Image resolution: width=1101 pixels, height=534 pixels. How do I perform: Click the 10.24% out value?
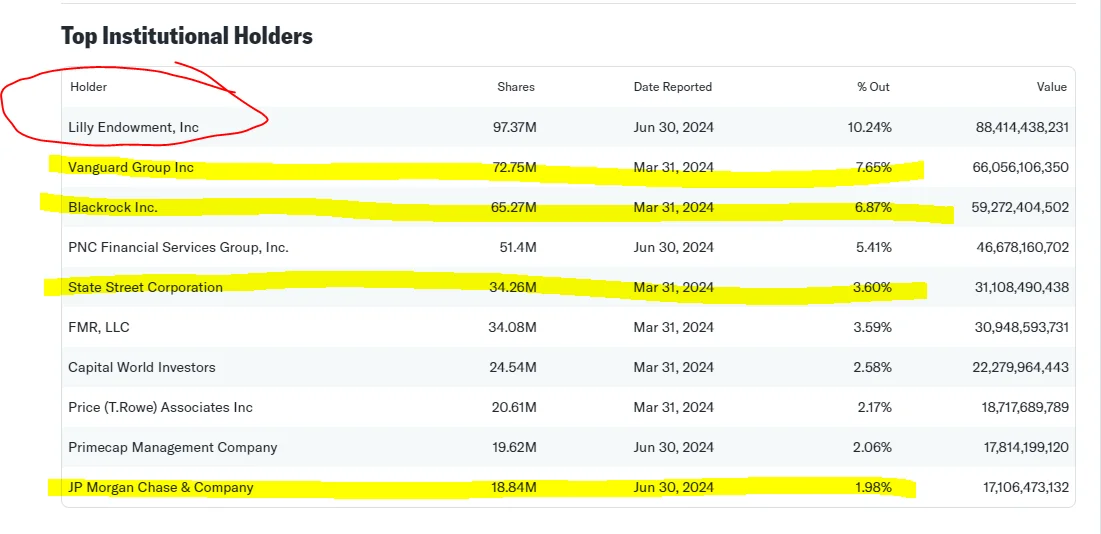pos(872,128)
